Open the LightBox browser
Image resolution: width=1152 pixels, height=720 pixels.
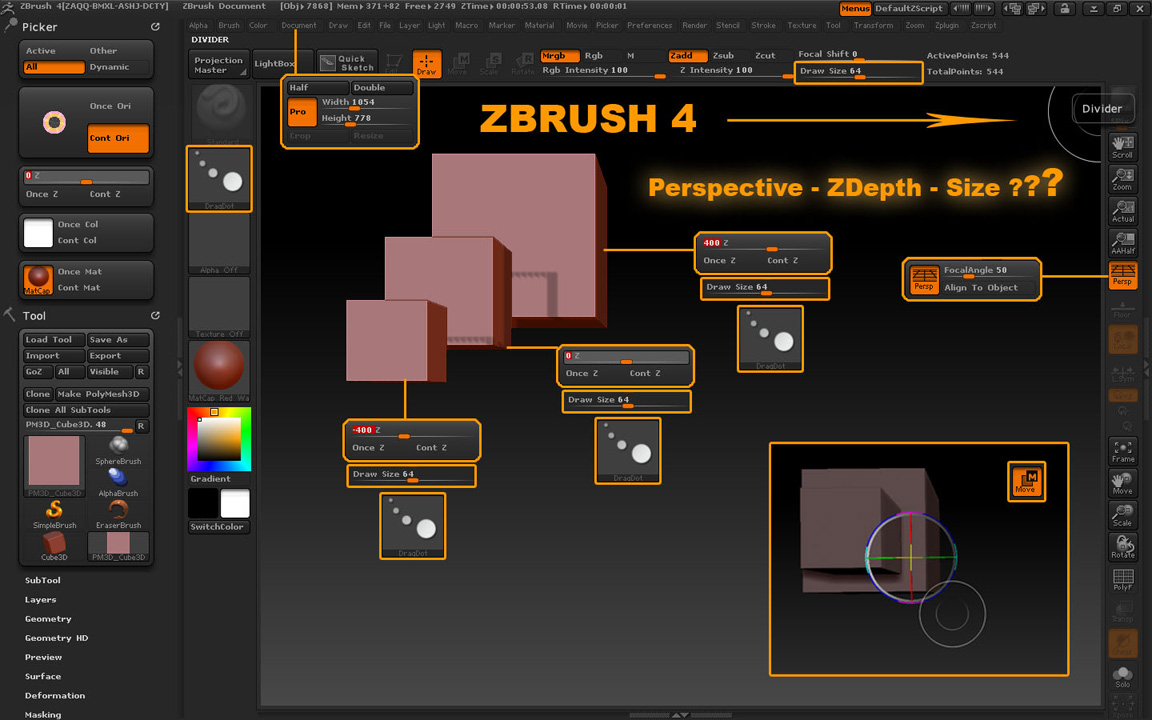click(x=276, y=64)
